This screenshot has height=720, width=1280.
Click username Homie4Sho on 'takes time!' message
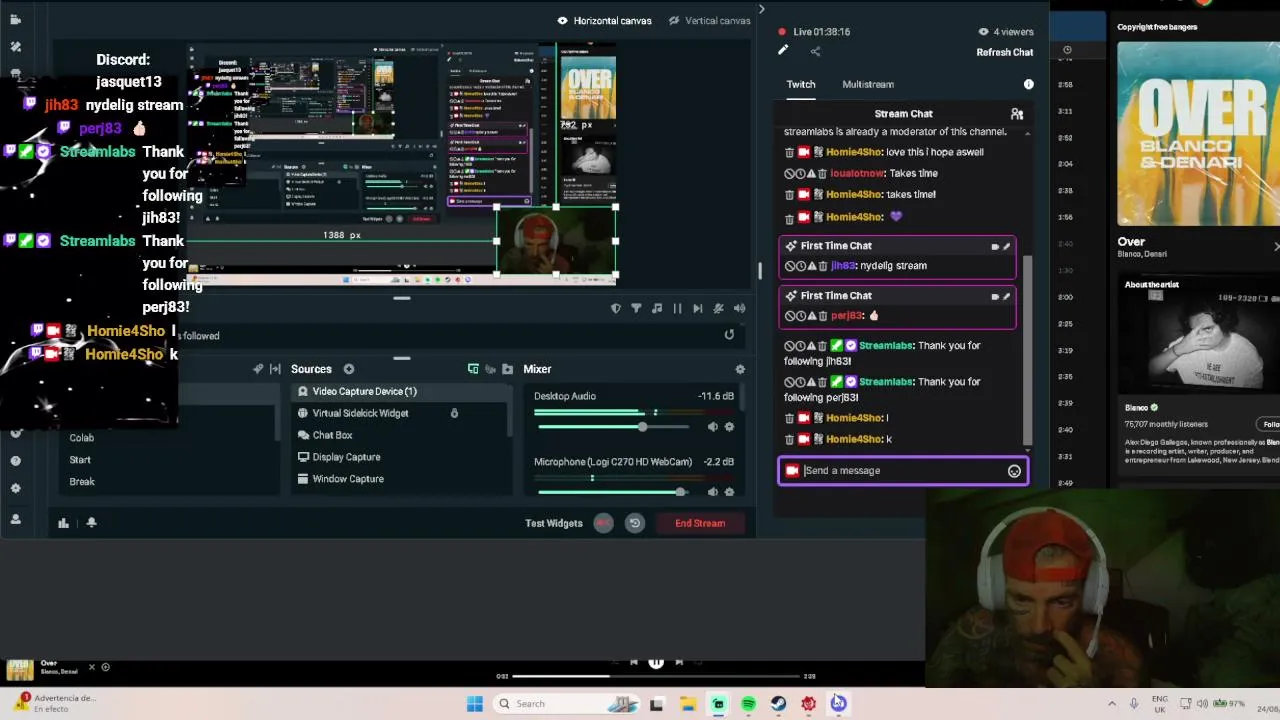pos(854,195)
